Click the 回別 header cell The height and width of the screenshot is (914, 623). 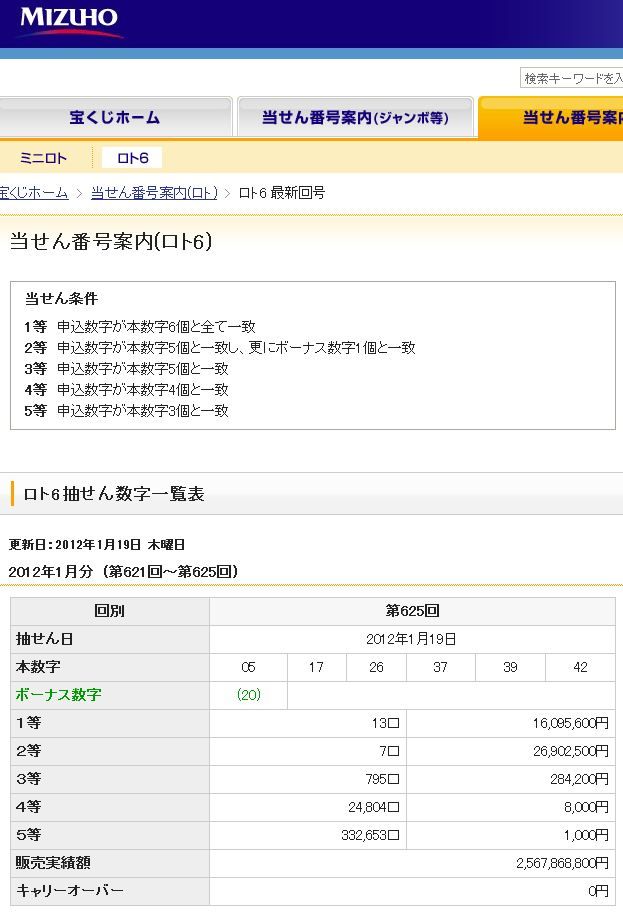click(110, 611)
